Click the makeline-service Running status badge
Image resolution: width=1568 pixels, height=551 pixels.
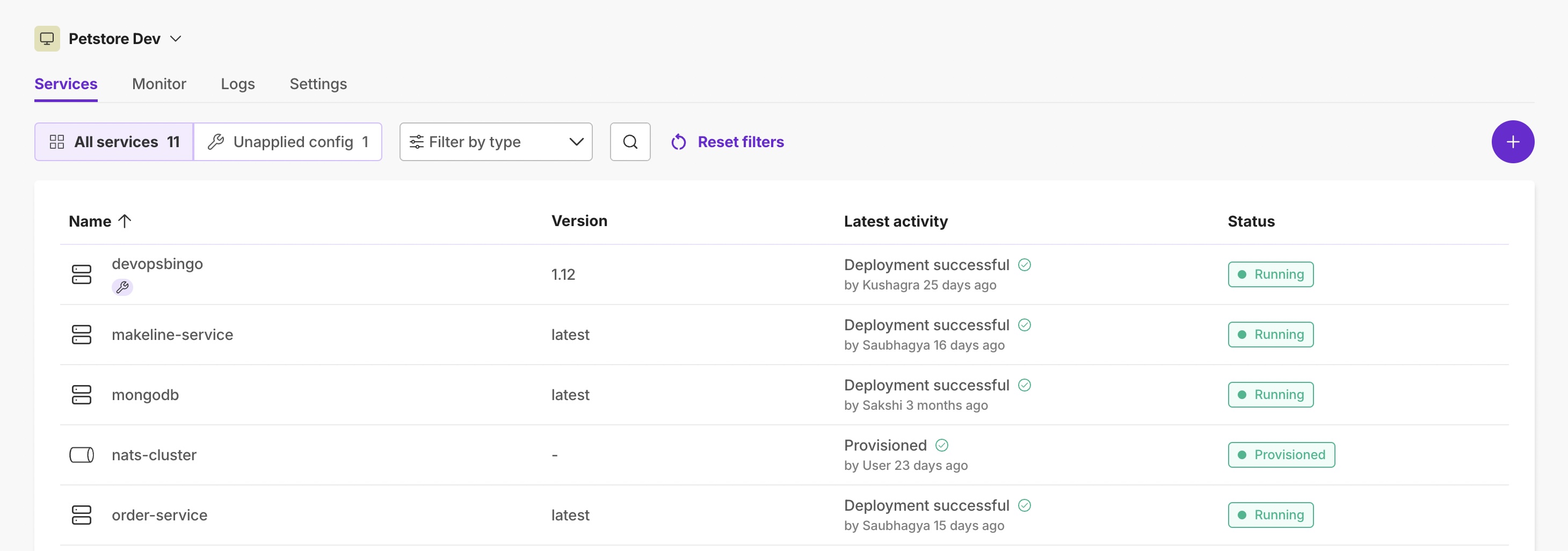1271,334
